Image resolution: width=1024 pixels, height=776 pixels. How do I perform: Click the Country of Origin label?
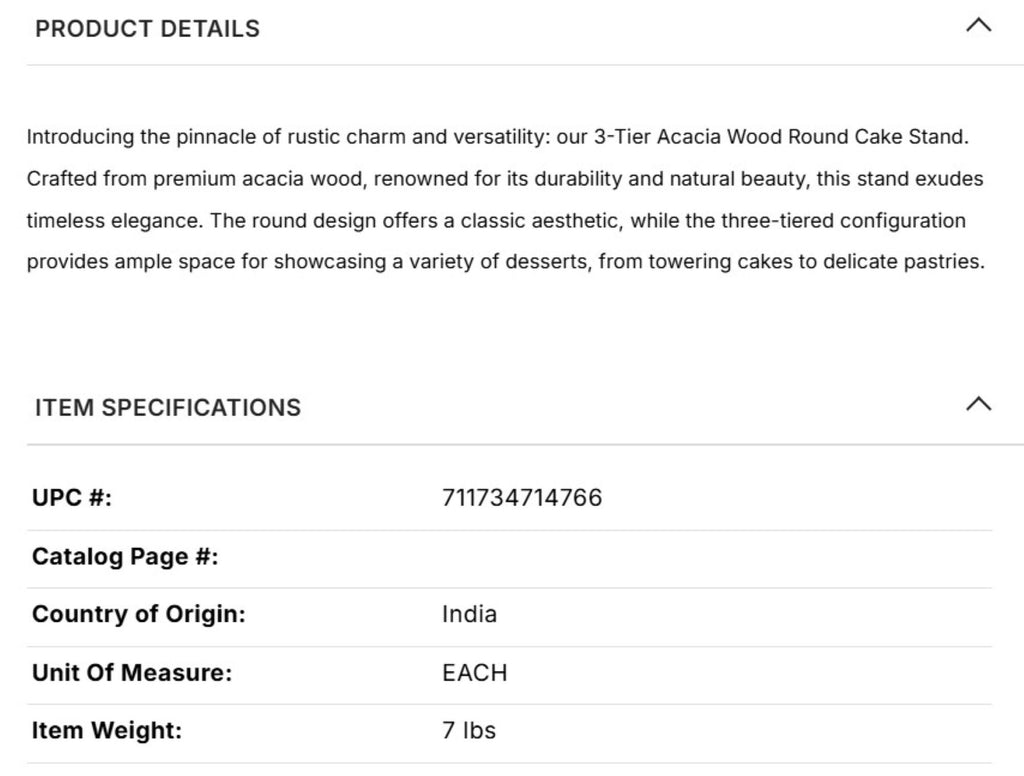tap(138, 614)
